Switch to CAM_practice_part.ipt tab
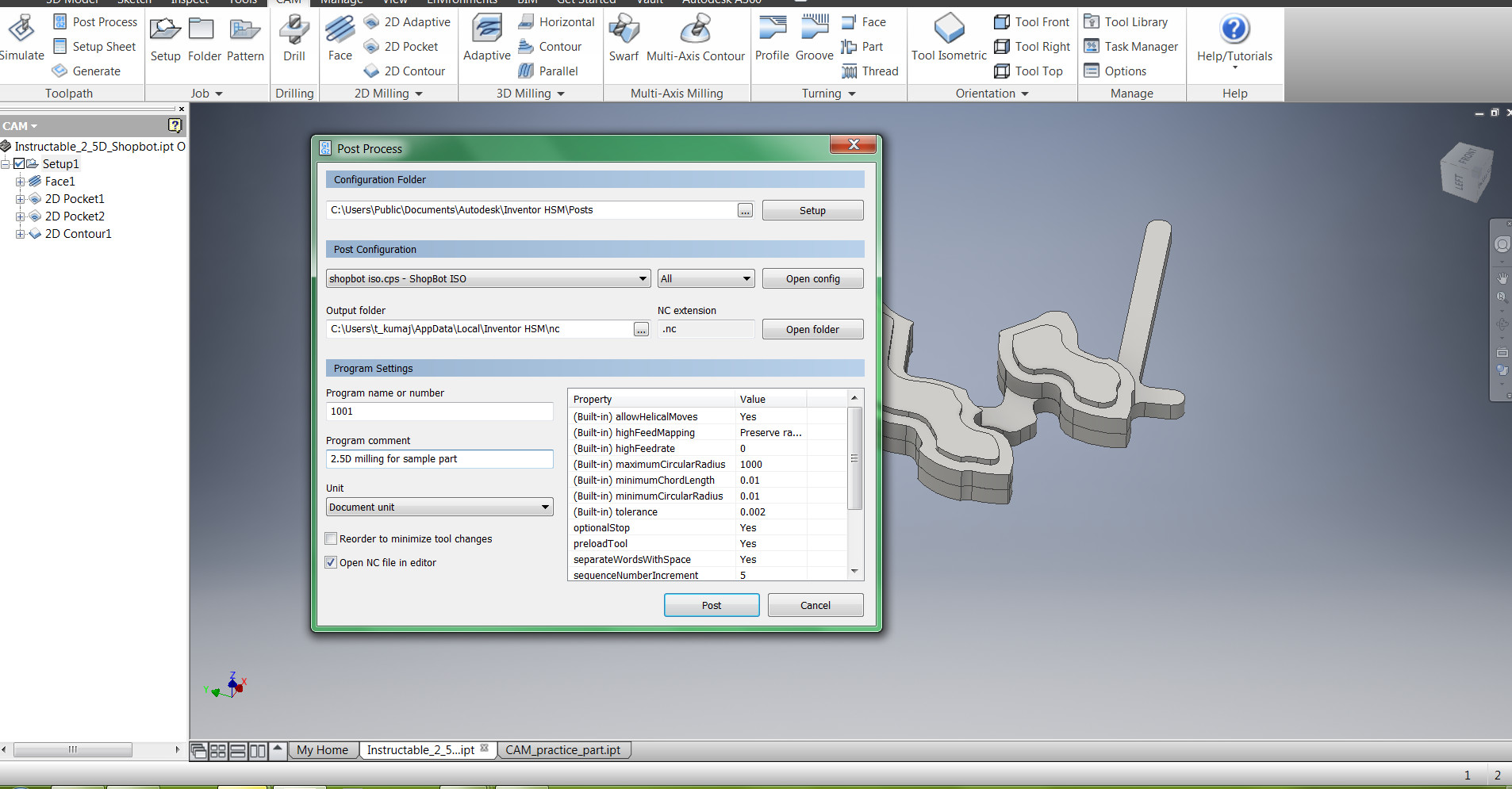The width and height of the screenshot is (1512, 789). tap(563, 749)
